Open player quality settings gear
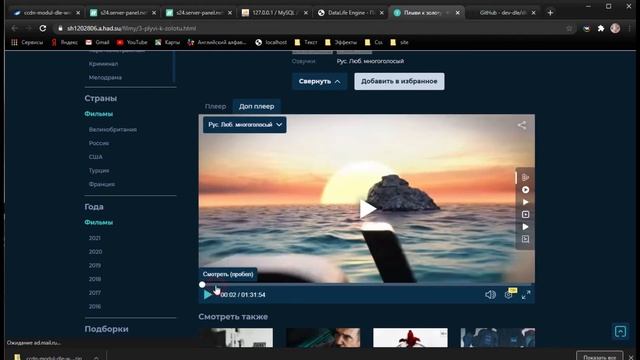 (x=509, y=294)
